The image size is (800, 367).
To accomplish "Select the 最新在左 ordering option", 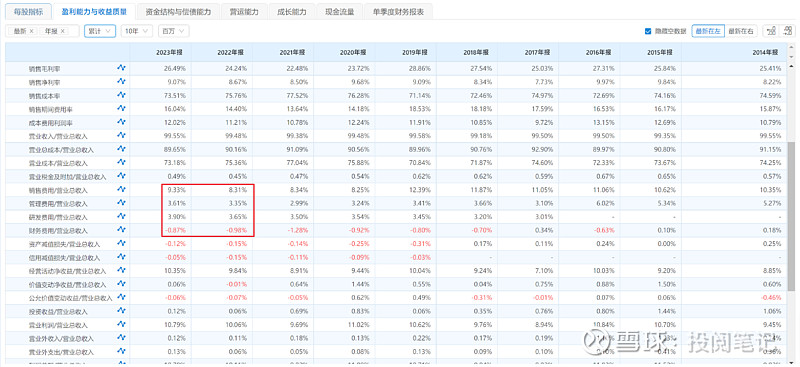I will pyautogui.click(x=708, y=31).
